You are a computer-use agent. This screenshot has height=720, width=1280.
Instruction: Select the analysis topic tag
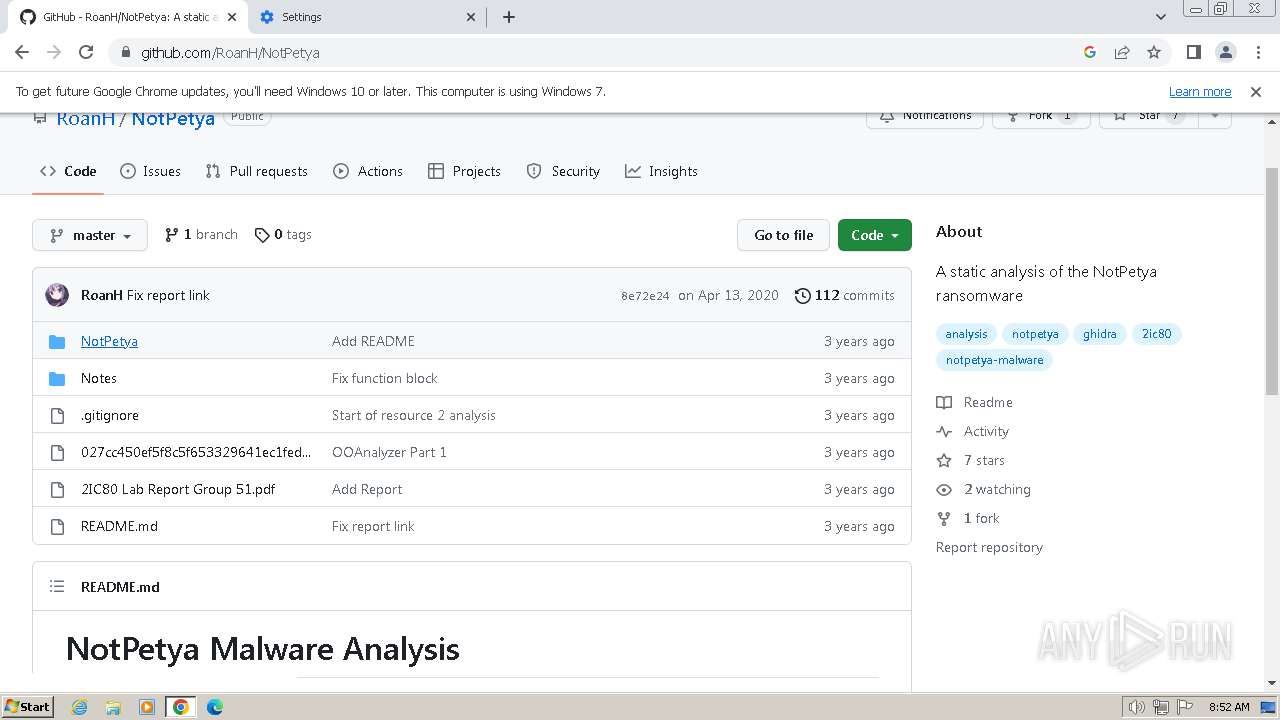[x=966, y=334]
